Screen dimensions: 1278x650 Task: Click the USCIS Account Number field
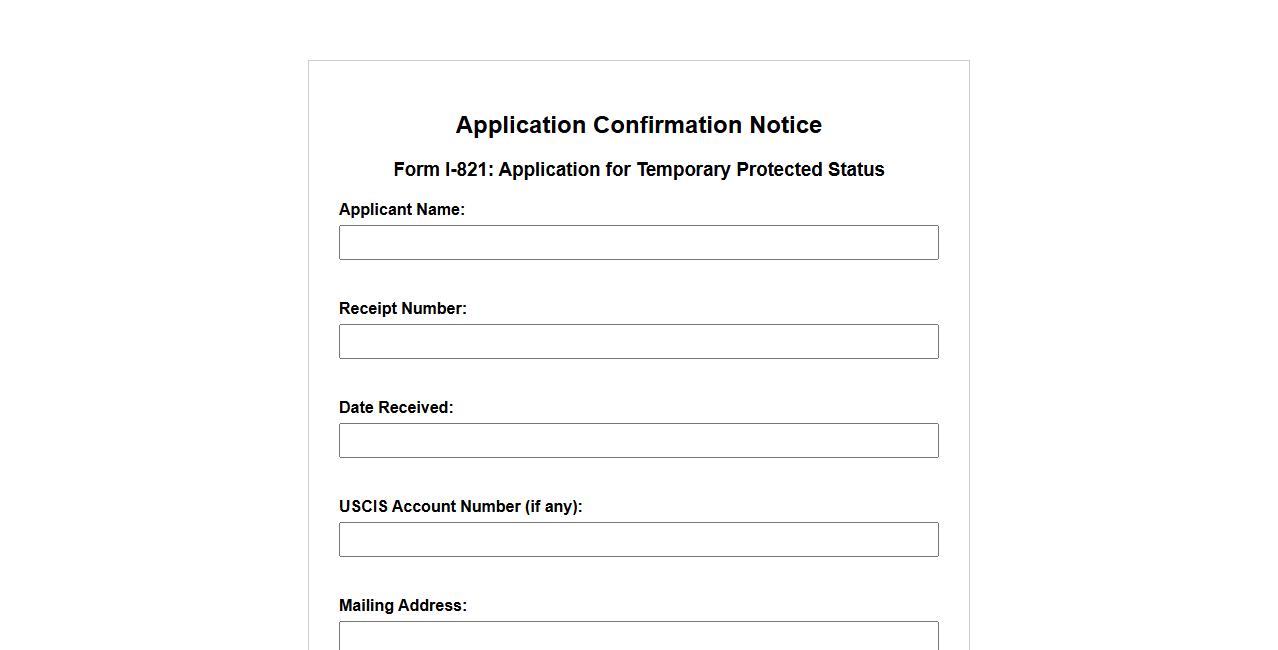[x=638, y=540]
